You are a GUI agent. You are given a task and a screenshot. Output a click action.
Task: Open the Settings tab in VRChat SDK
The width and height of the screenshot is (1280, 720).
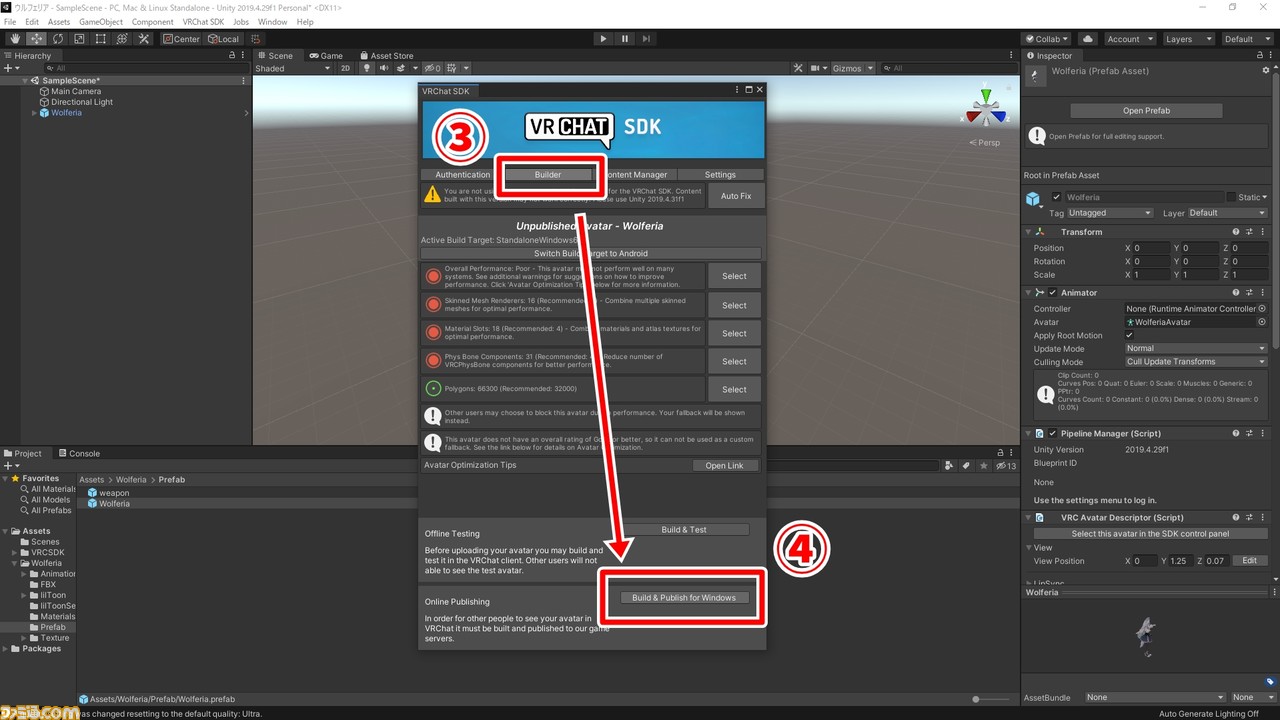(x=719, y=174)
